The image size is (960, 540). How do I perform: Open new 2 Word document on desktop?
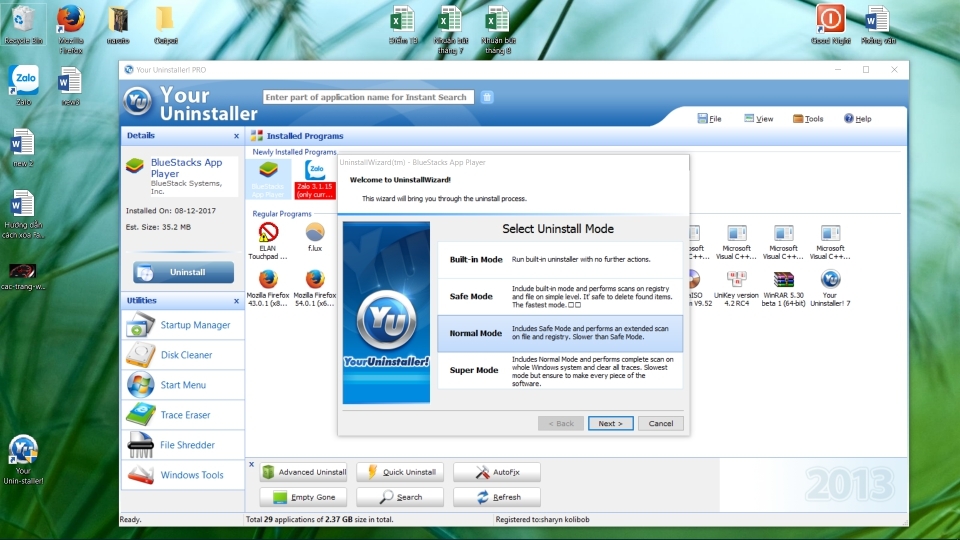click(x=23, y=147)
